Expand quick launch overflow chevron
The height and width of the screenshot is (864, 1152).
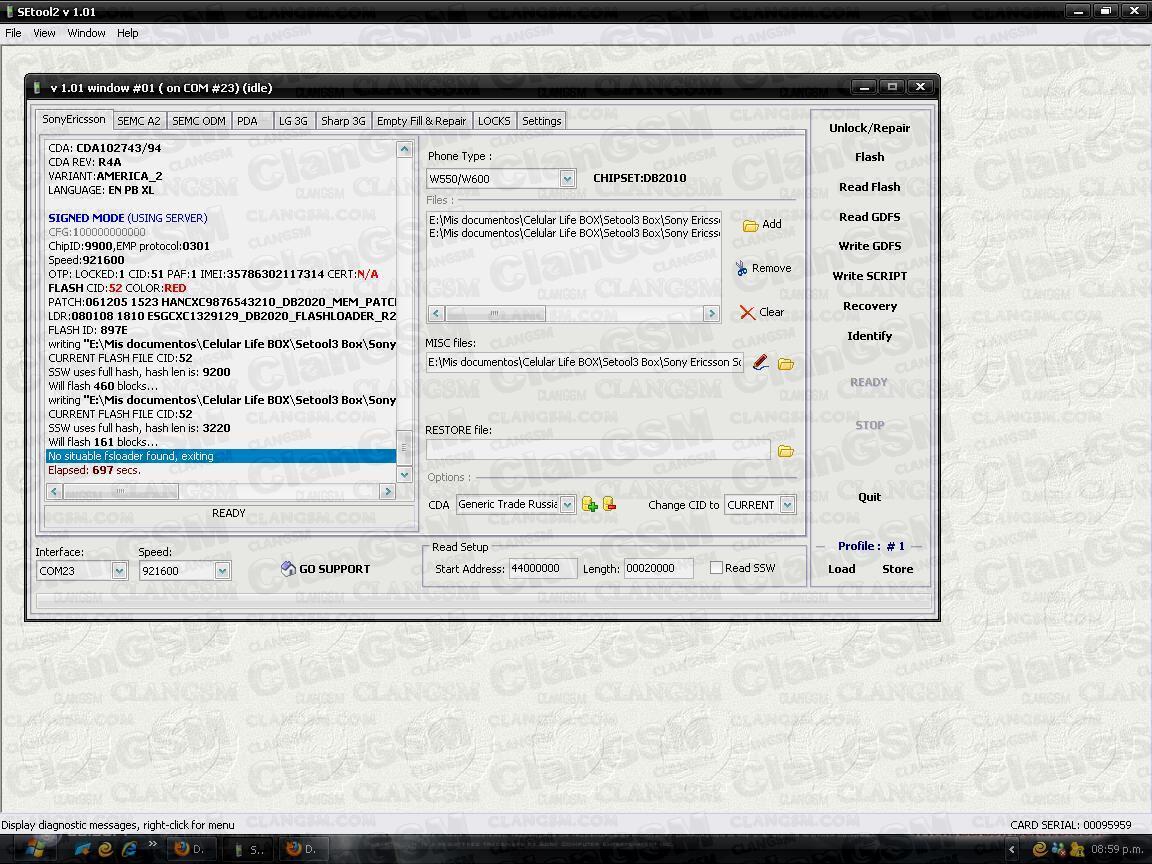(153, 843)
